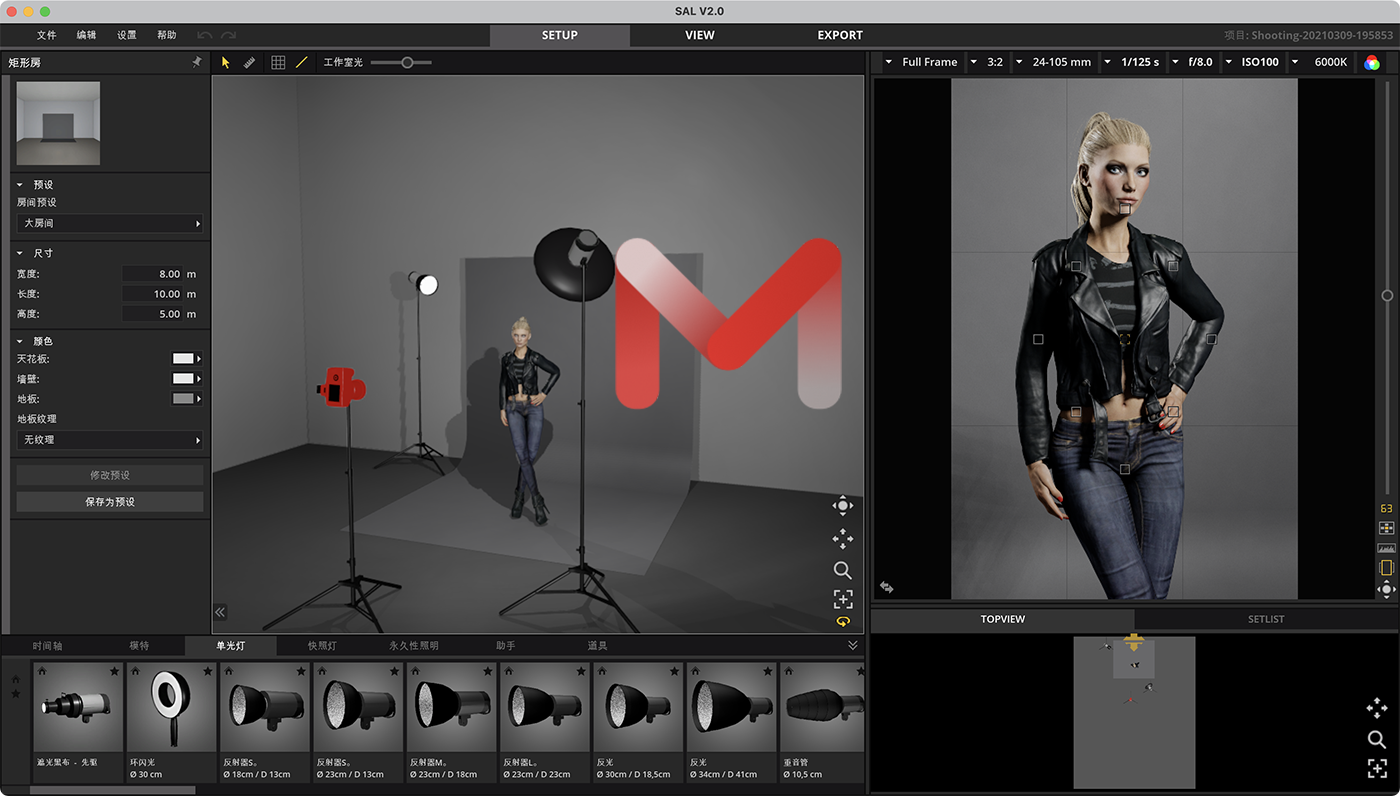The width and height of the screenshot is (1400, 796).
Task: Click the 保存为预设 button
Action: click(x=110, y=502)
